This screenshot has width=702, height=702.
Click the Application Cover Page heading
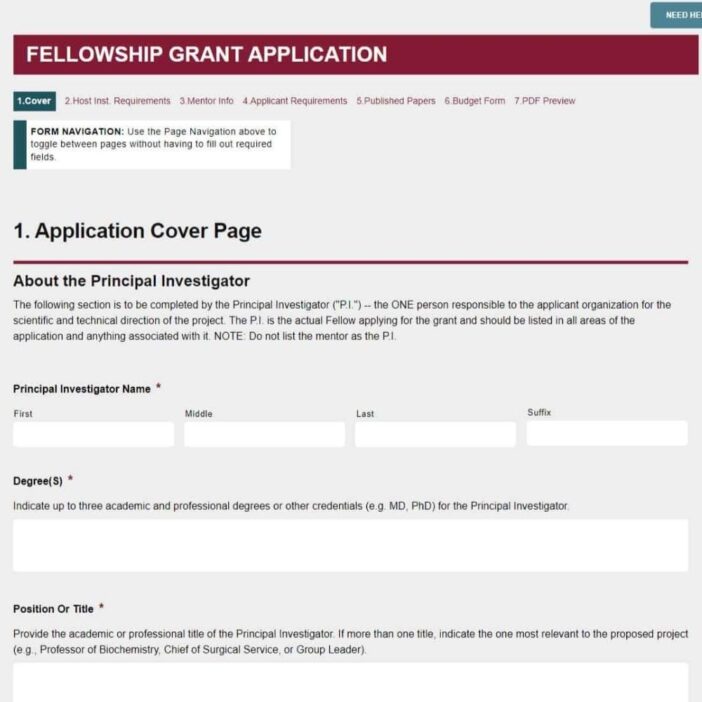tap(137, 231)
